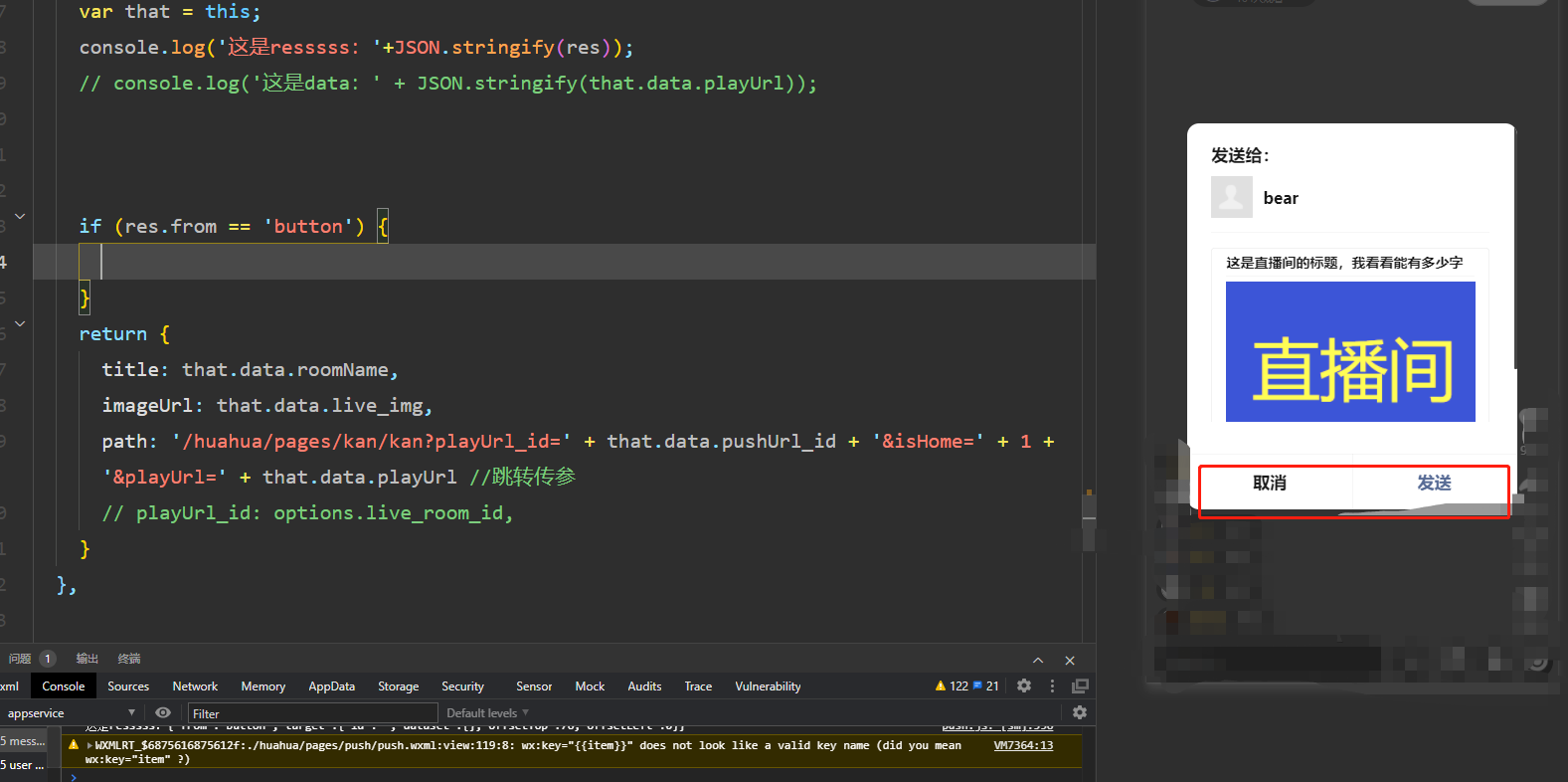Collapse the debugger panel with the up chevron
This screenshot has width=1568, height=782.
pyautogui.click(x=1038, y=660)
